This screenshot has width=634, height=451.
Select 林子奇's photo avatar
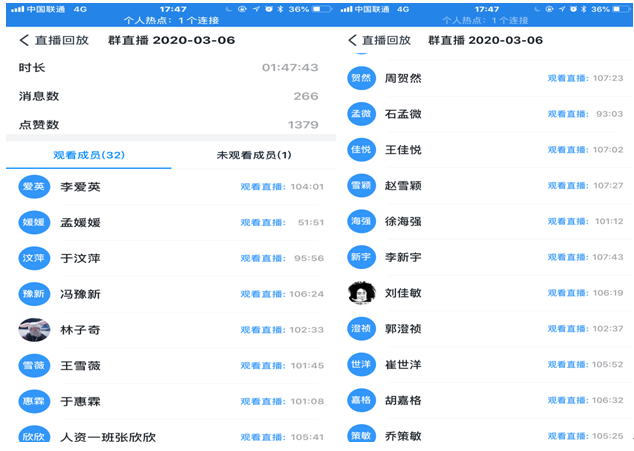pos(34,330)
